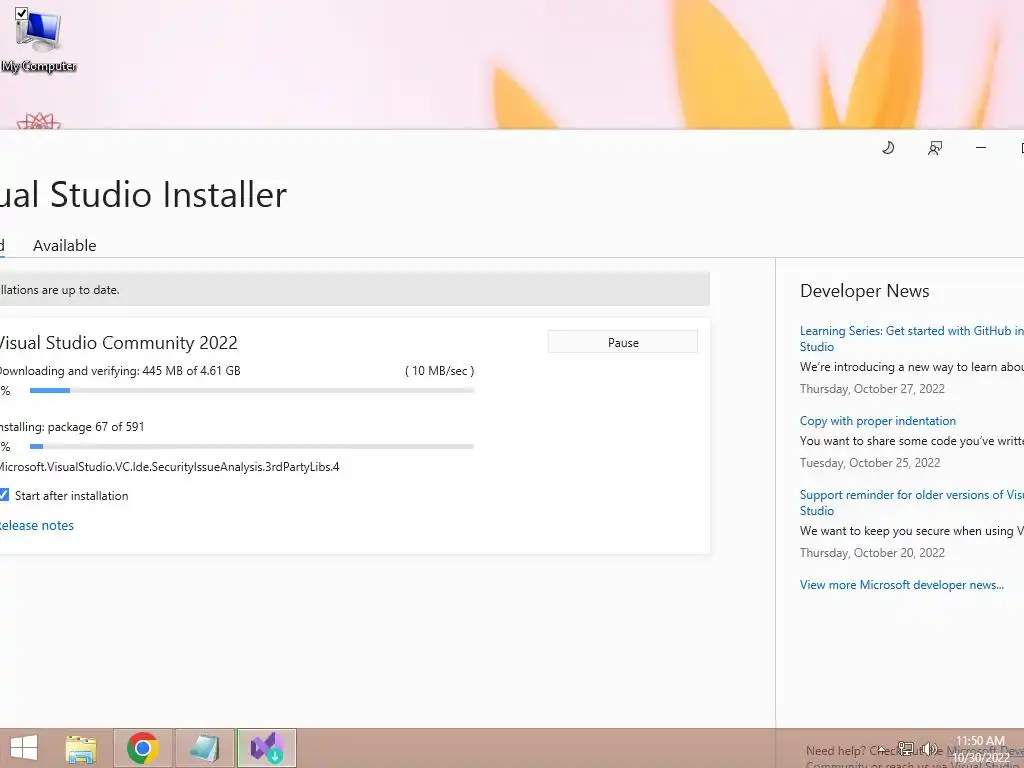Screen dimensions: 1024x768
Task: Open the Windows Start button
Action: 24,748
